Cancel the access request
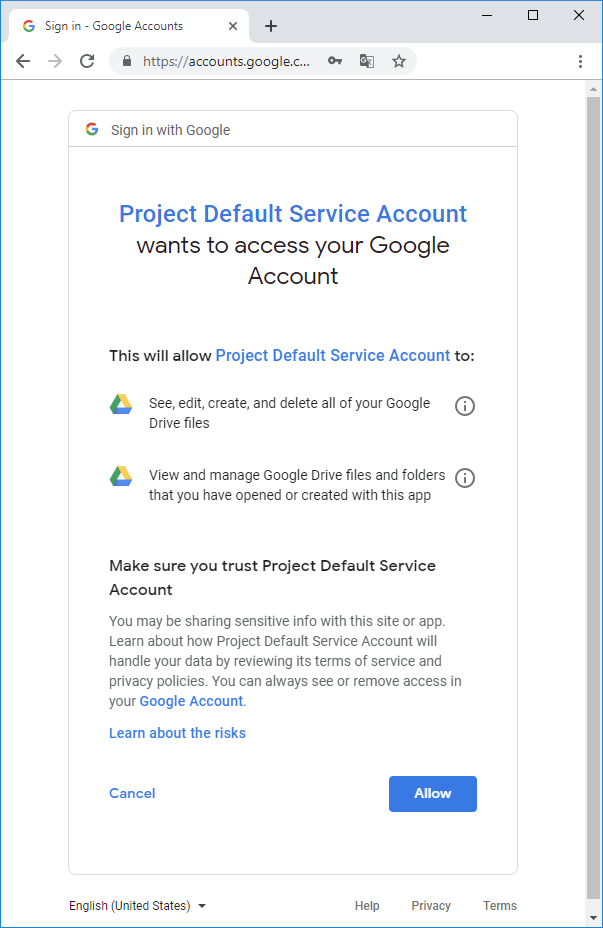Viewport: 603px width, 928px height. (x=132, y=793)
